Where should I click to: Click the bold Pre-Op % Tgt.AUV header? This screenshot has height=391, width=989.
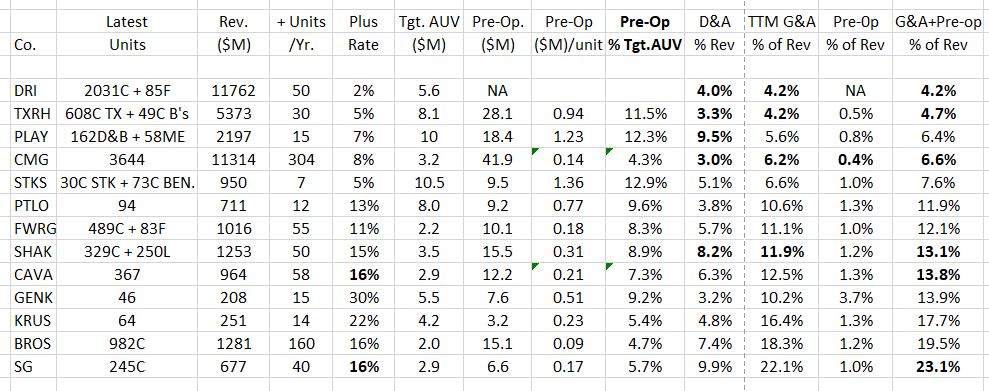(644, 34)
